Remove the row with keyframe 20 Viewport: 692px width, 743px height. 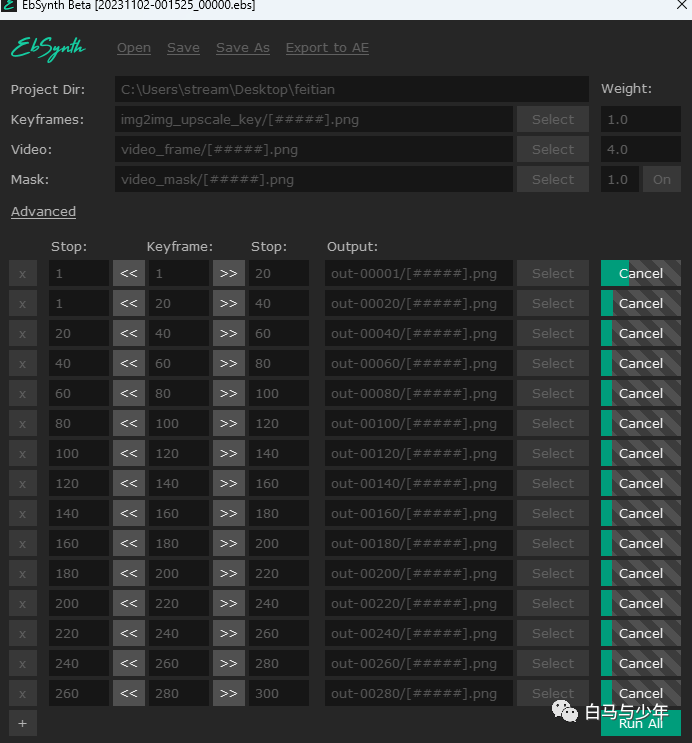coord(23,303)
